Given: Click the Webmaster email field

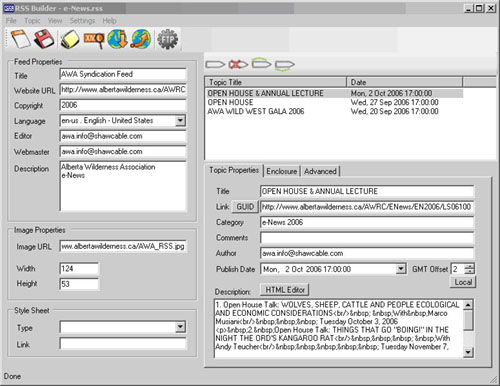Looking at the screenshot, I should (123, 151).
